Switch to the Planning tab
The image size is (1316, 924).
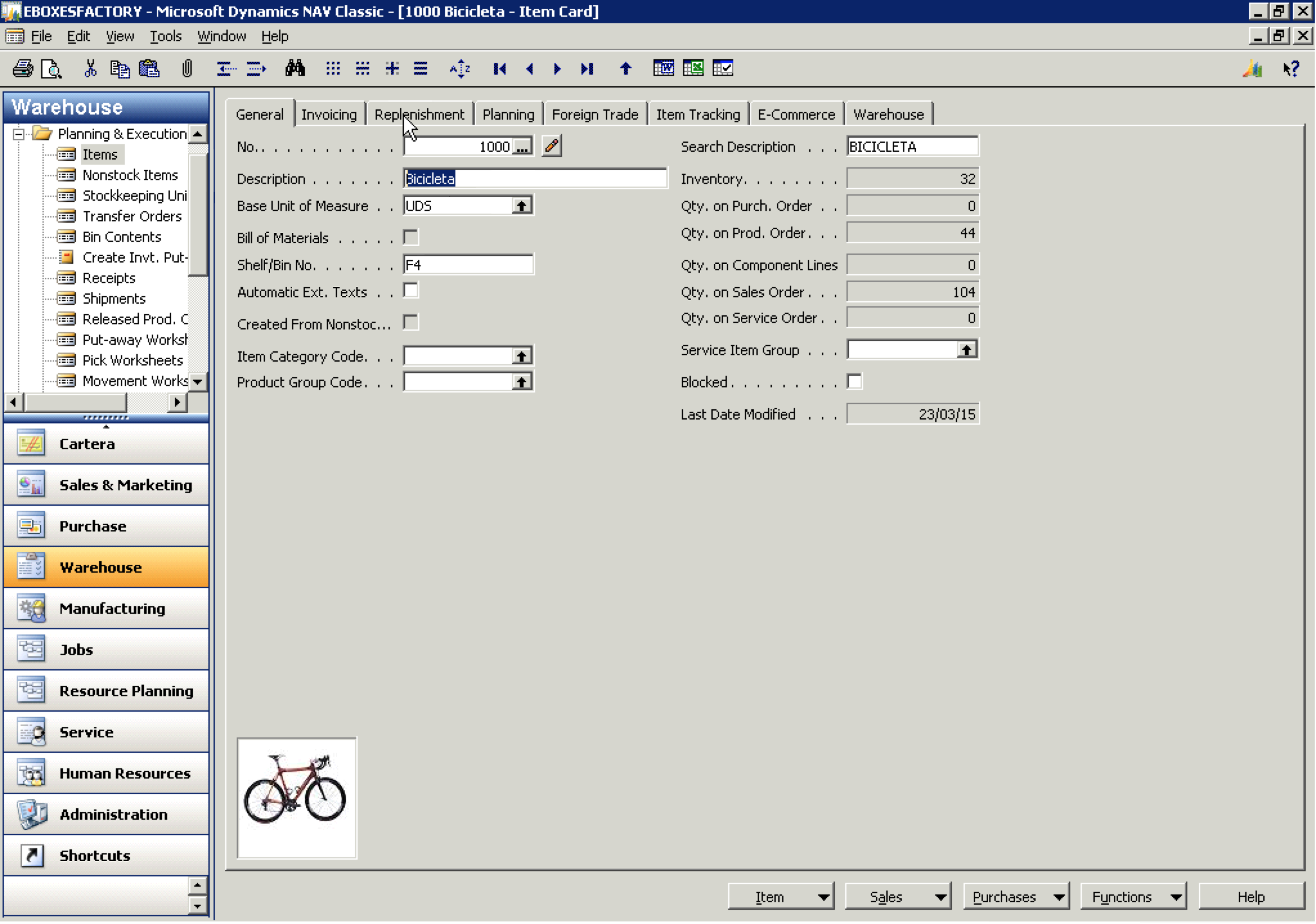508,115
